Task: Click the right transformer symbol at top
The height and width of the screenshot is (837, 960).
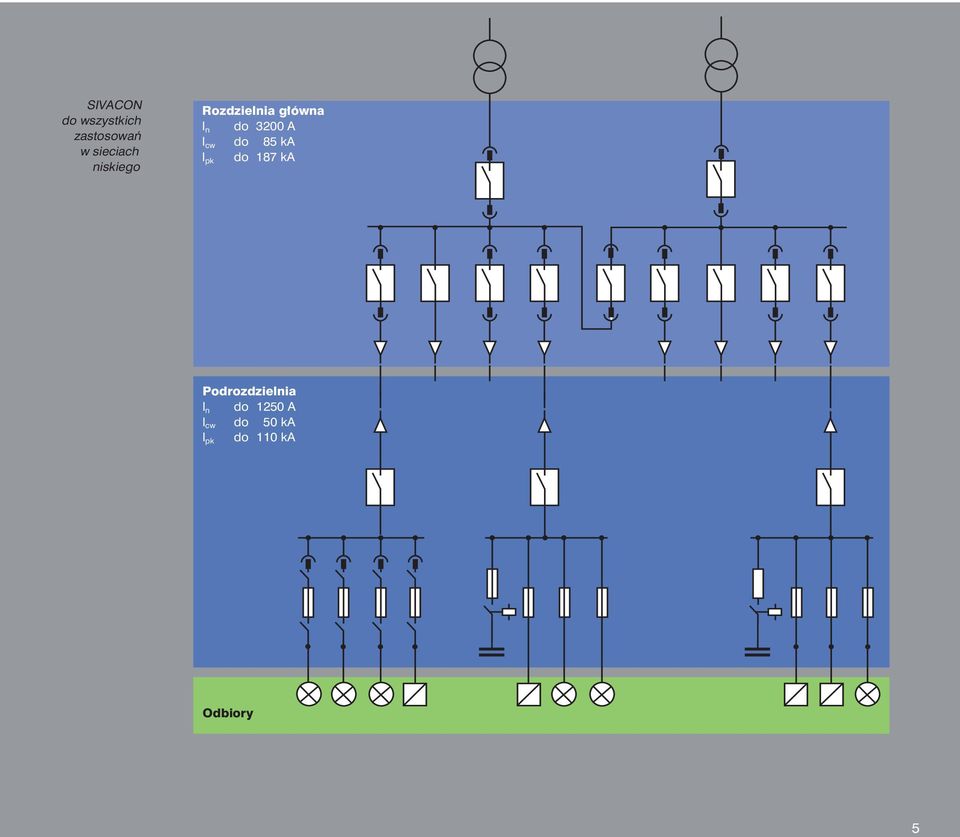Action: click(721, 65)
